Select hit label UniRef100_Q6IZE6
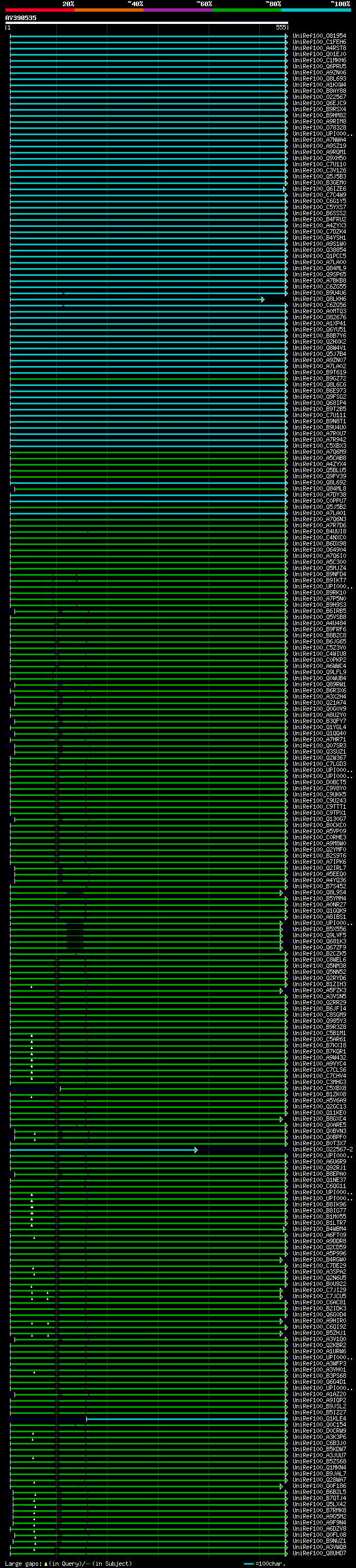This screenshot has width=356, height=1568. tap(319, 189)
